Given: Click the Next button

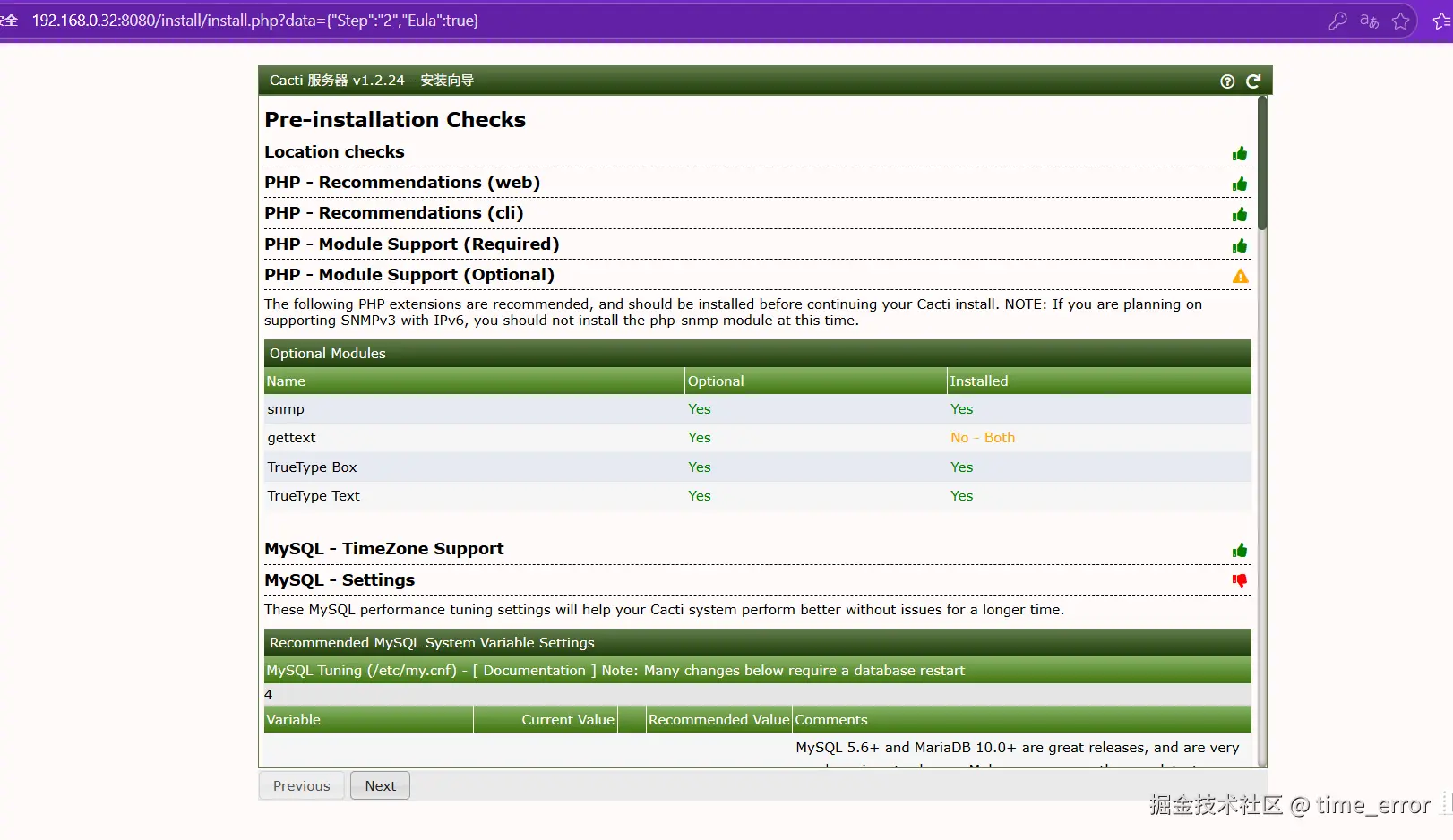Looking at the screenshot, I should coord(380,786).
